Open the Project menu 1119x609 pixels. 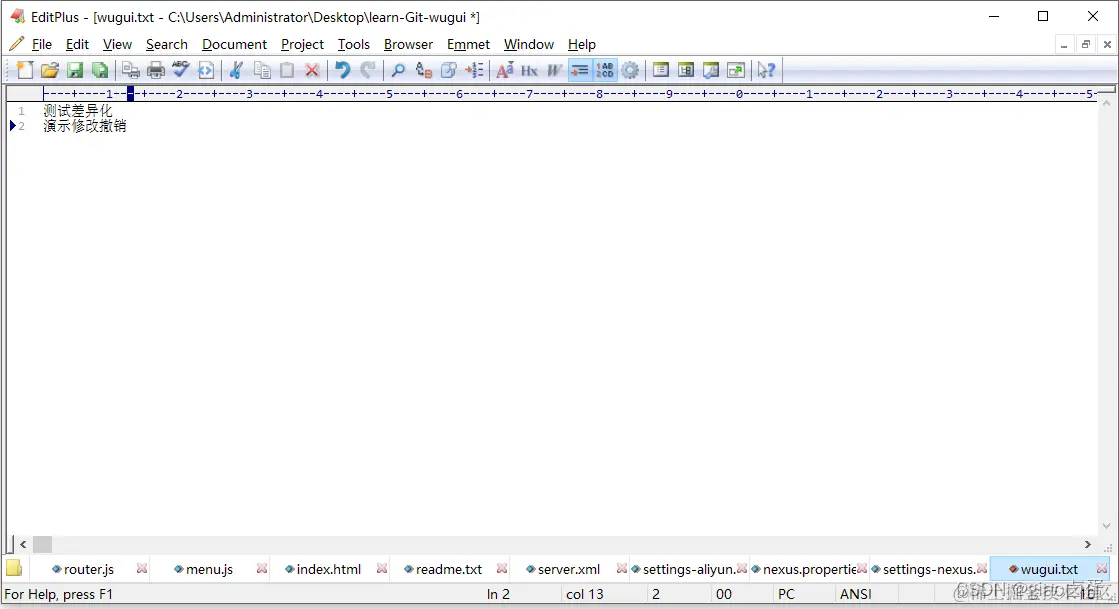click(x=302, y=44)
